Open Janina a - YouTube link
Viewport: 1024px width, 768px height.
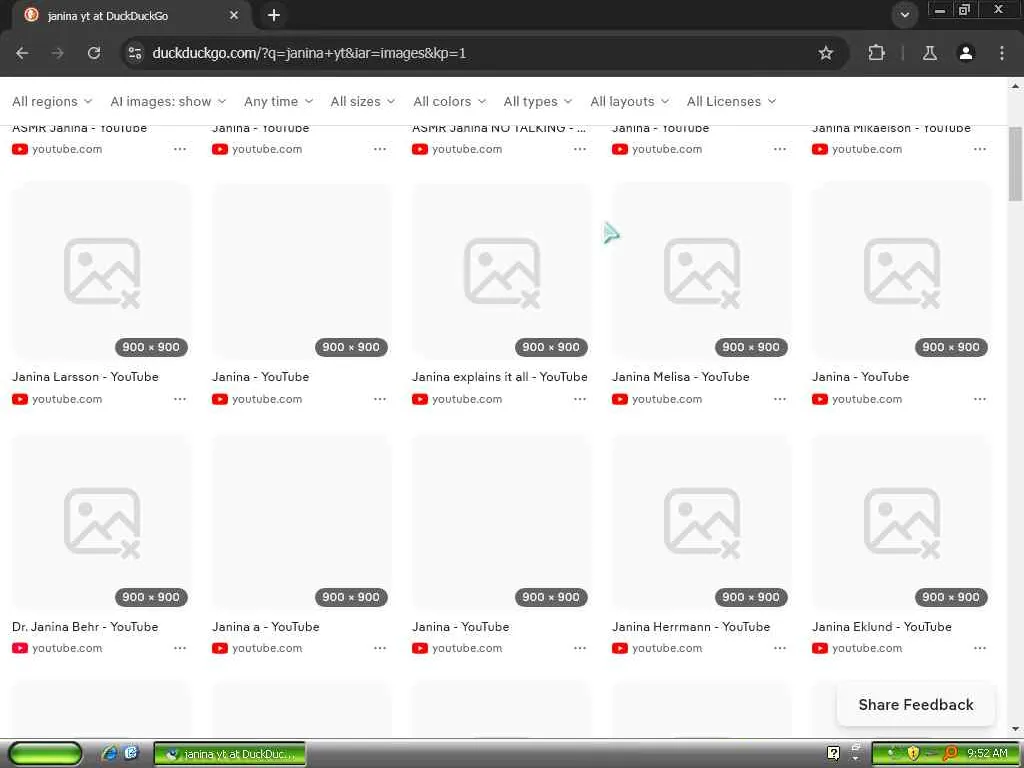coord(266,627)
